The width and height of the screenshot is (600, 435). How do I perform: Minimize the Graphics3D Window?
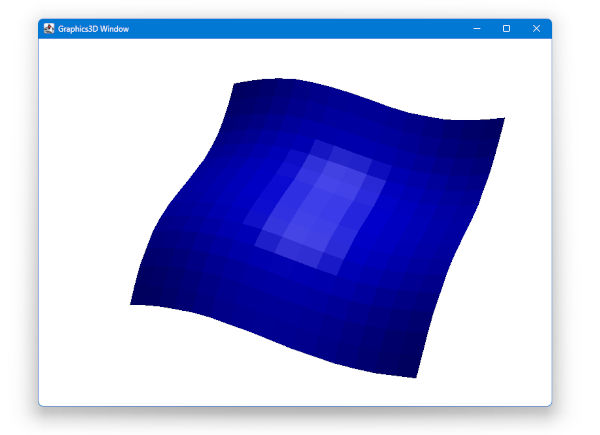pos(477,29)
